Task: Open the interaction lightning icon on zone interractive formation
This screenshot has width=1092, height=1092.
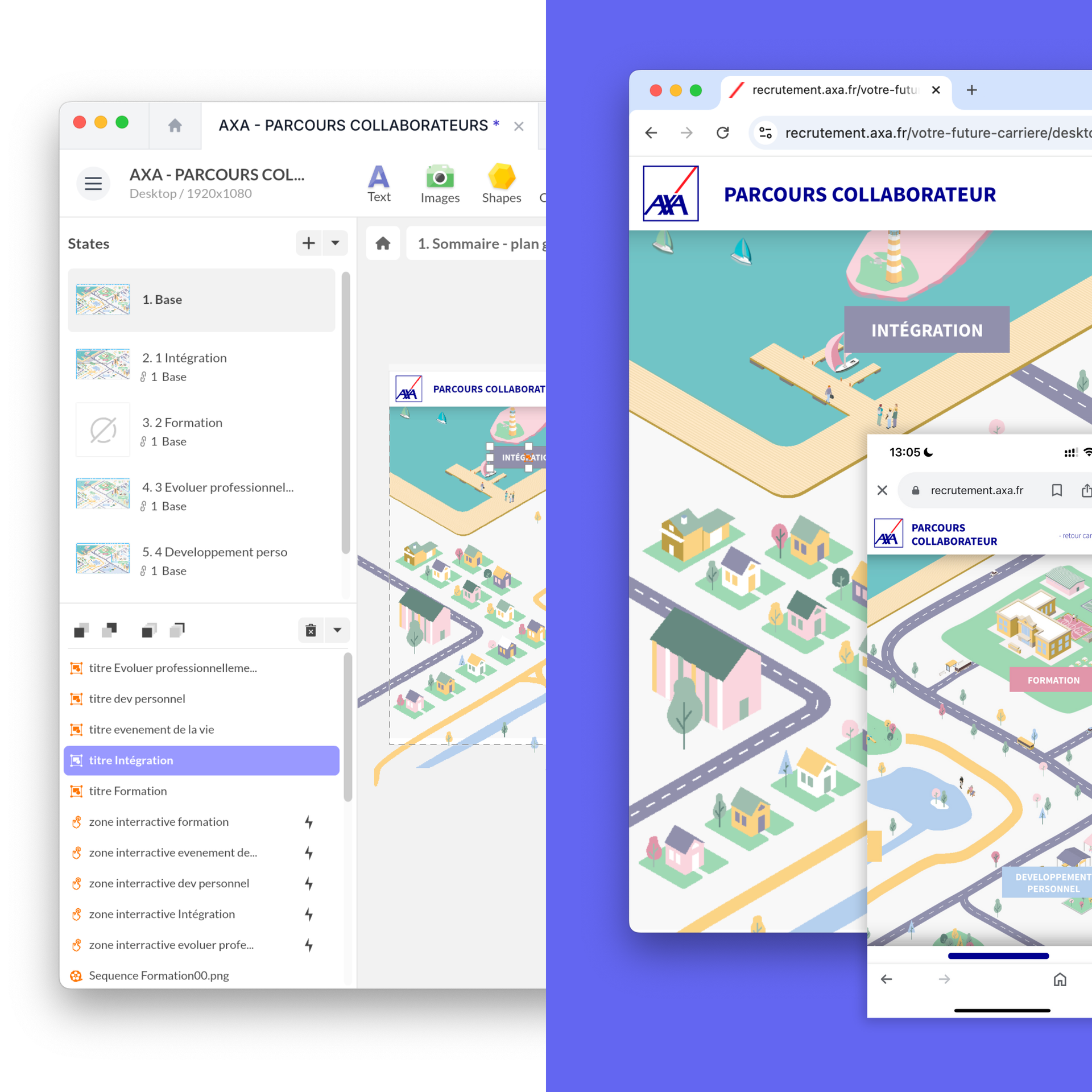Action: 309,822
